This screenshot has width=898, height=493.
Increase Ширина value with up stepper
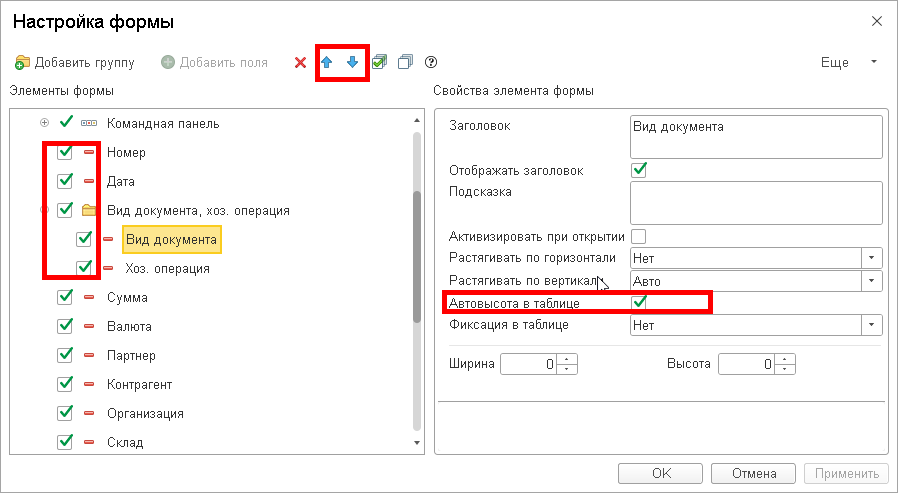567,360
